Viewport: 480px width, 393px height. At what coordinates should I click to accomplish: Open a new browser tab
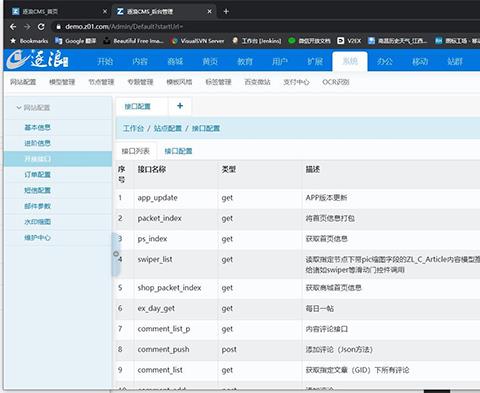[x=226, y=11]
